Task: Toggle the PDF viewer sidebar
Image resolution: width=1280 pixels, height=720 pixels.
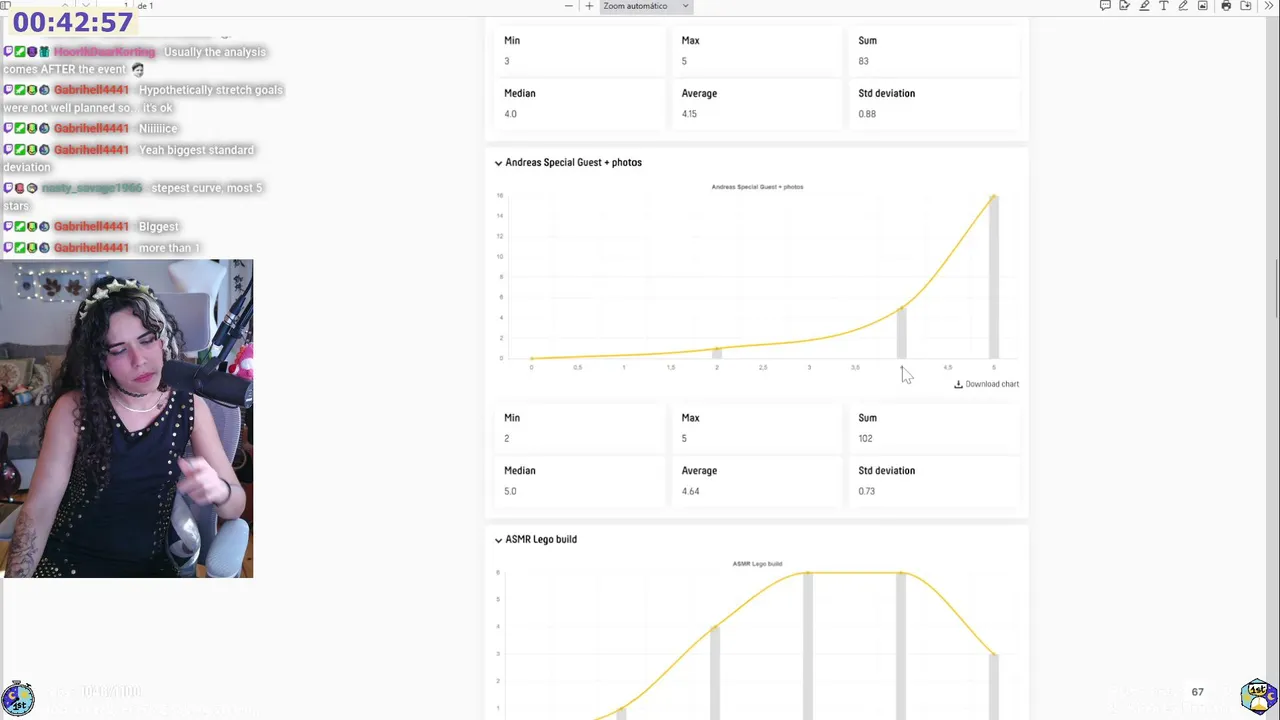Action: [x=6, y=6]
